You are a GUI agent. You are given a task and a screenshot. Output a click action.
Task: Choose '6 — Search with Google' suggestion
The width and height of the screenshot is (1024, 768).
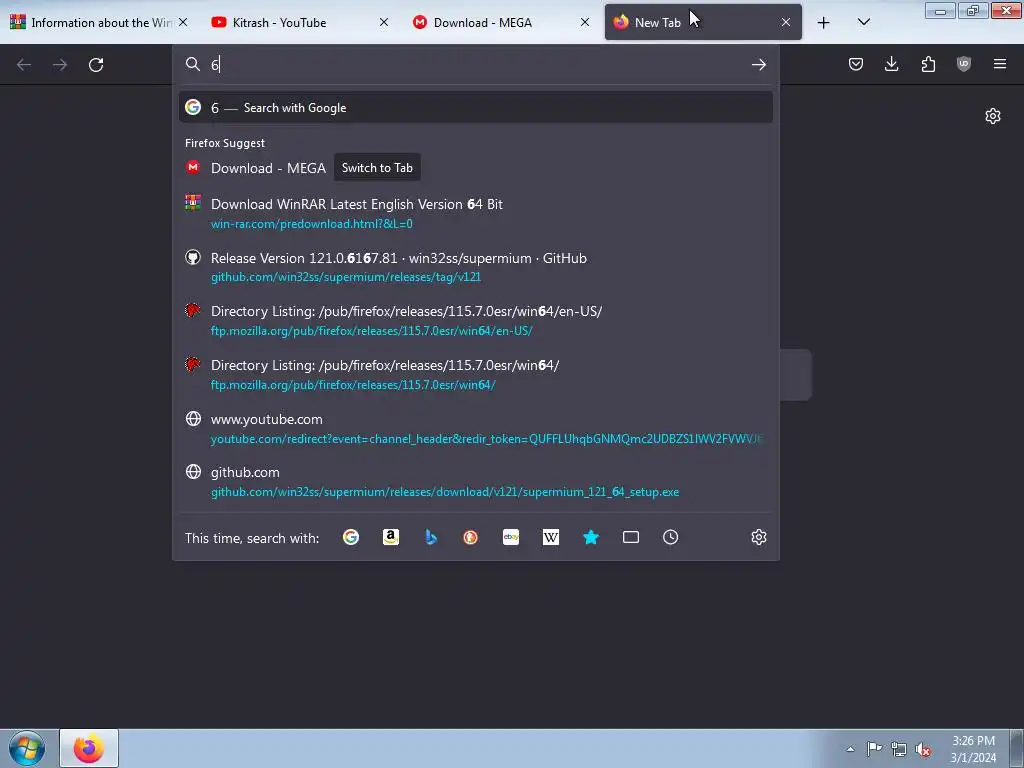pos(475,108)
